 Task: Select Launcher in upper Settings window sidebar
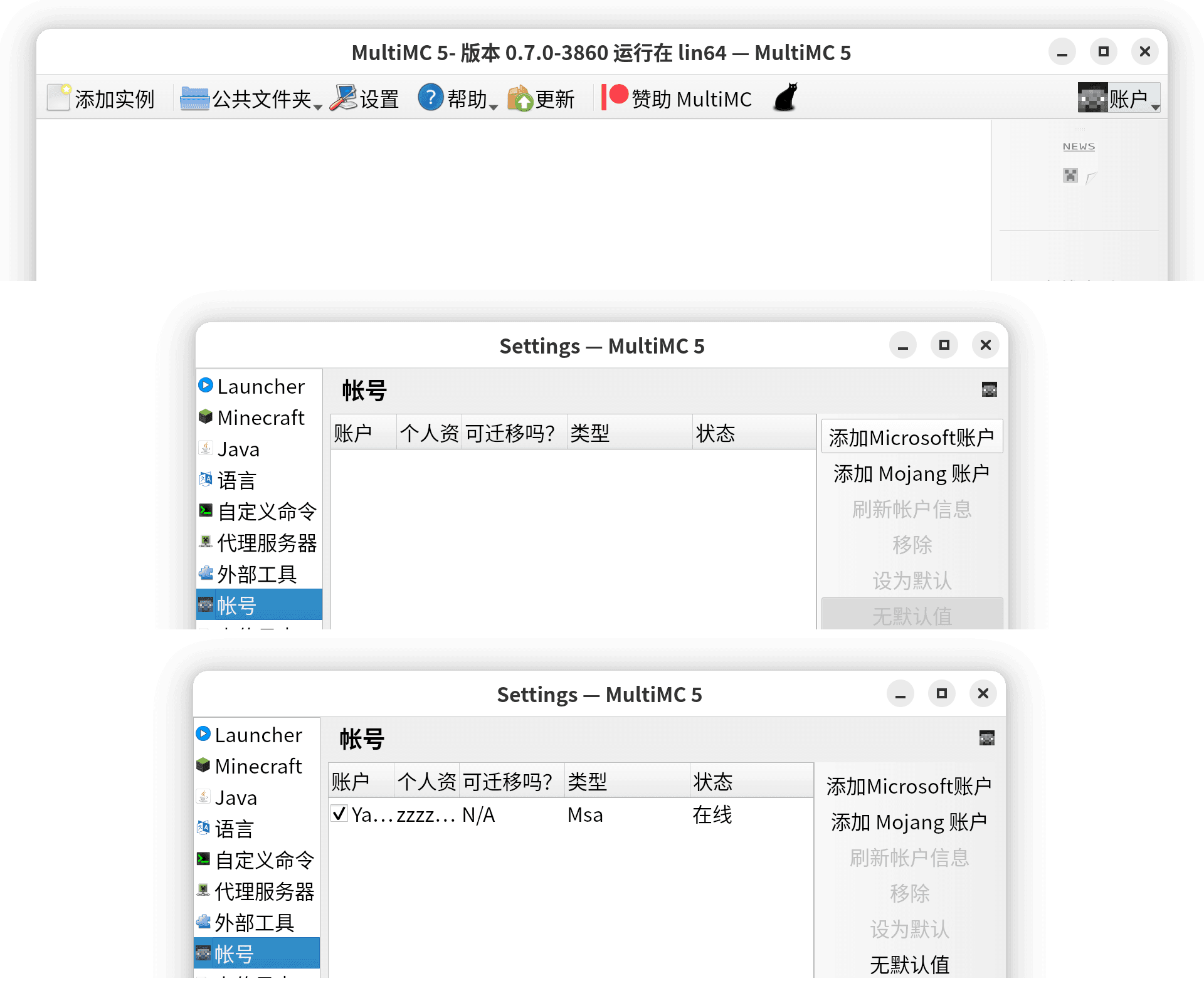click(x=259, y=386)
